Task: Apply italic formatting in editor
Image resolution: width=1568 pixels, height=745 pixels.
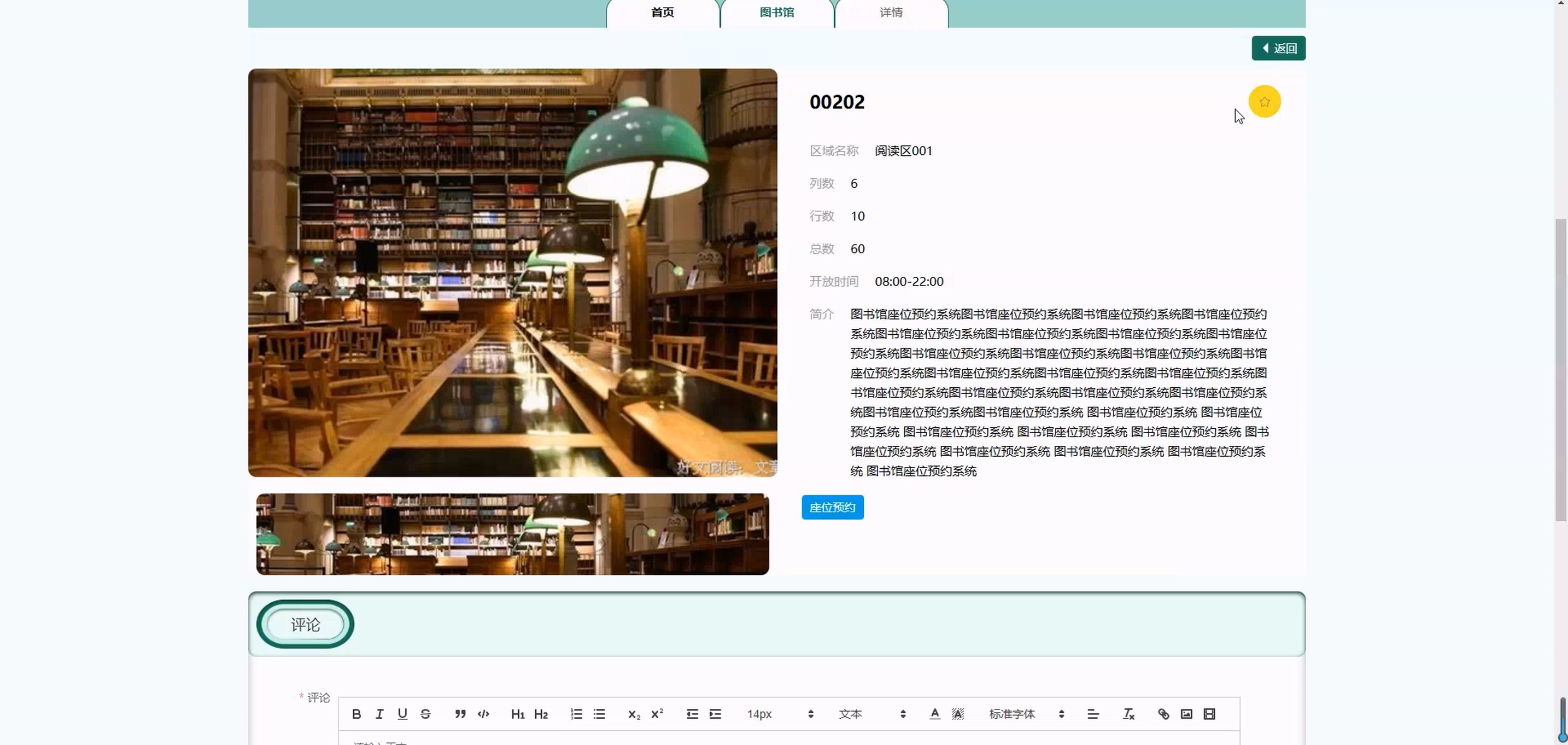Action: (379, 714)
